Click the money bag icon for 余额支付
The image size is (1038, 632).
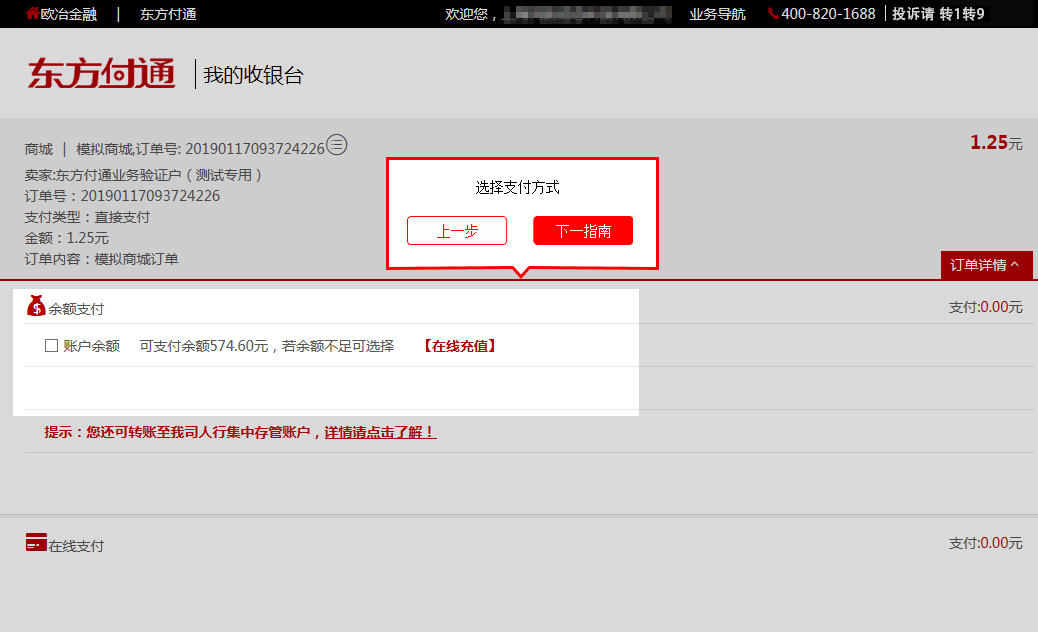36,306
